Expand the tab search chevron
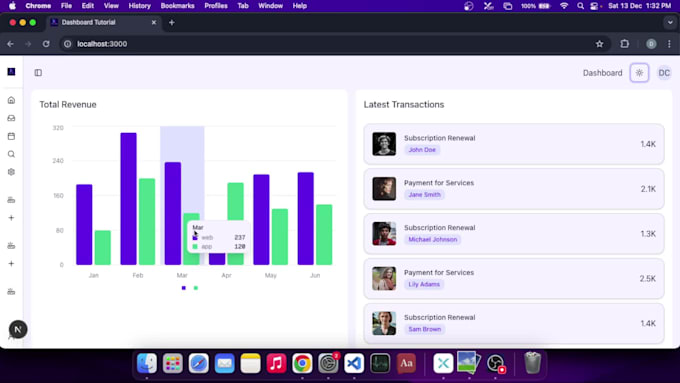The width and height of the screenshot is (680, 383). (x=670, y=22)
